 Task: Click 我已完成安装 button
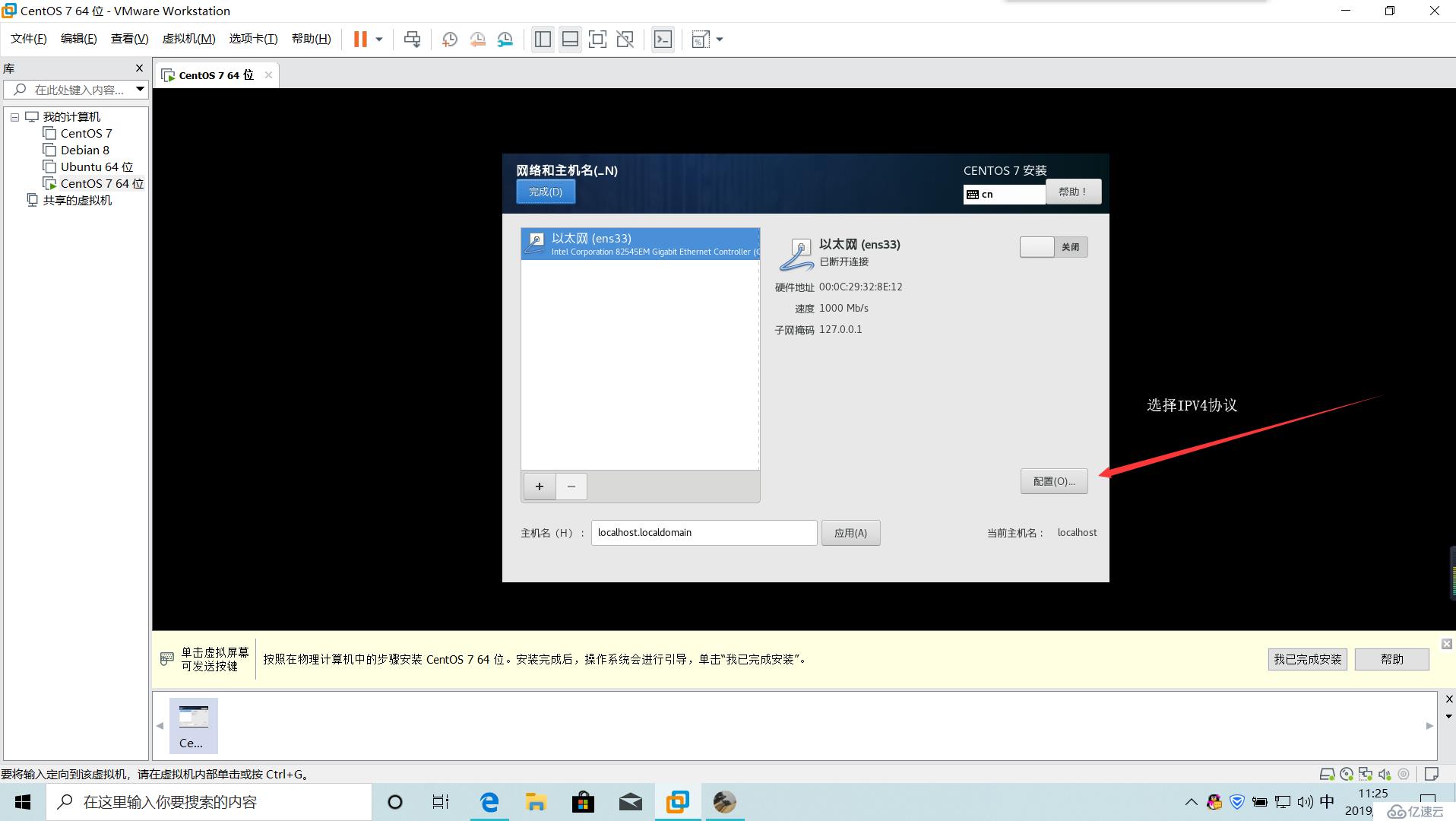pos(1307,659)
